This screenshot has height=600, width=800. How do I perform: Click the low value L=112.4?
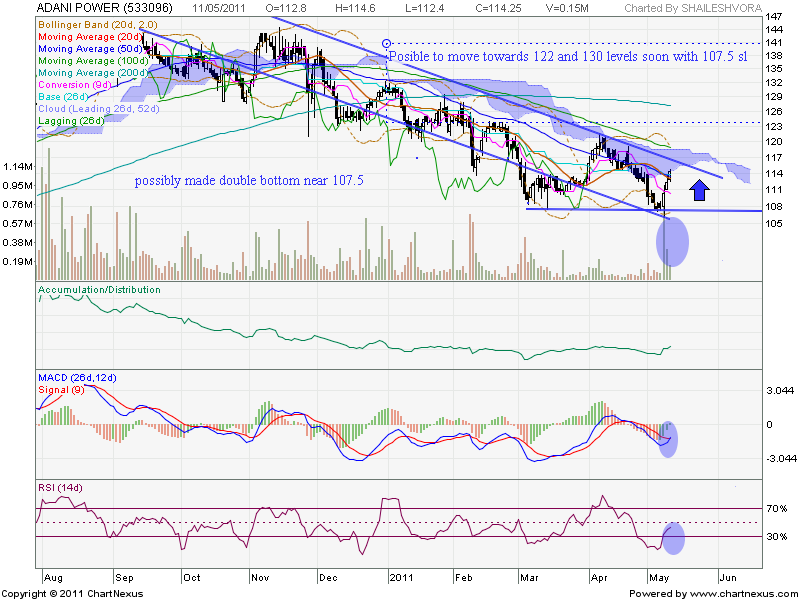tap(423, 8)
